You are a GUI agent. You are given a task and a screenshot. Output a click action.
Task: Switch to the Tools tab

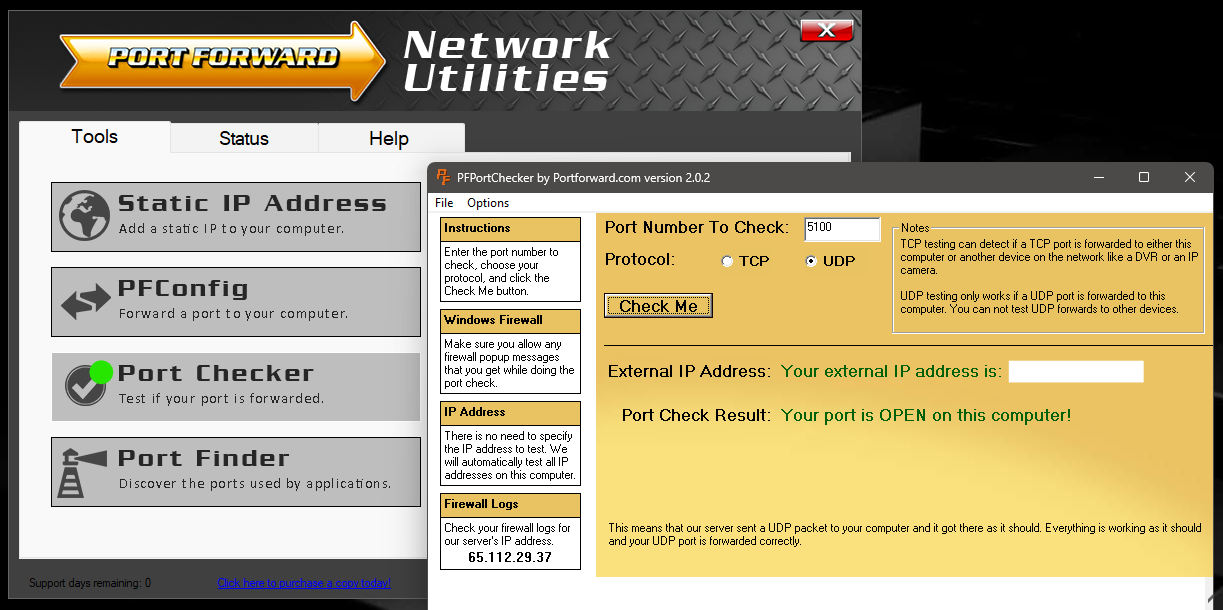95,137
